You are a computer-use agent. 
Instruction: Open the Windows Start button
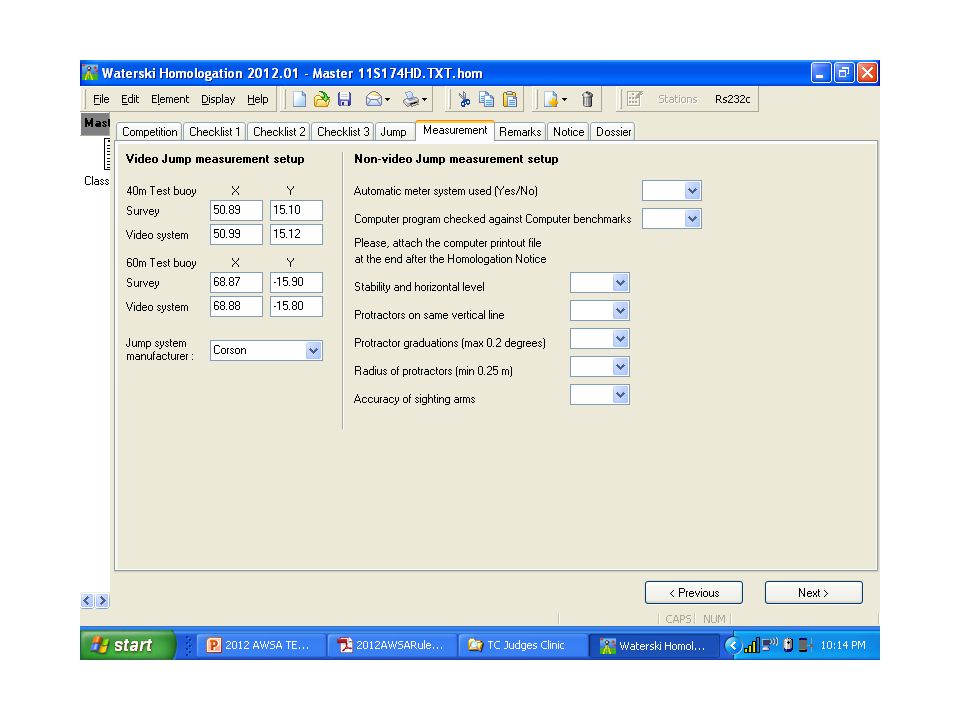(127, 645)
